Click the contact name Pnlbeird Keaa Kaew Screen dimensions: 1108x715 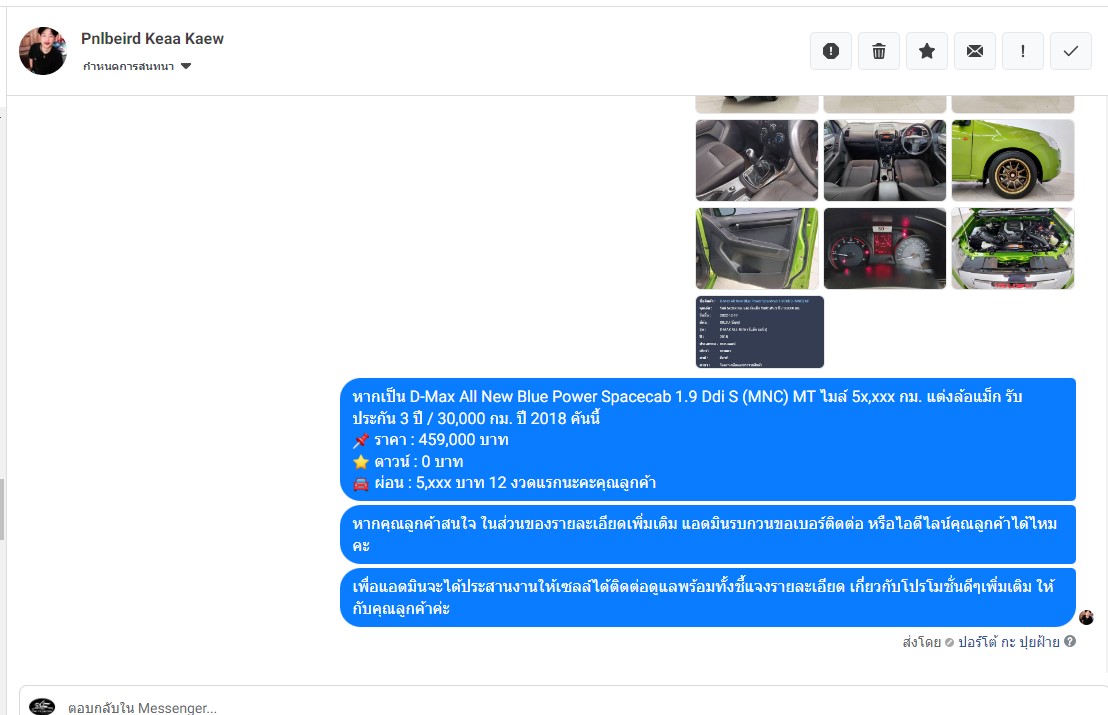point(153,39)
